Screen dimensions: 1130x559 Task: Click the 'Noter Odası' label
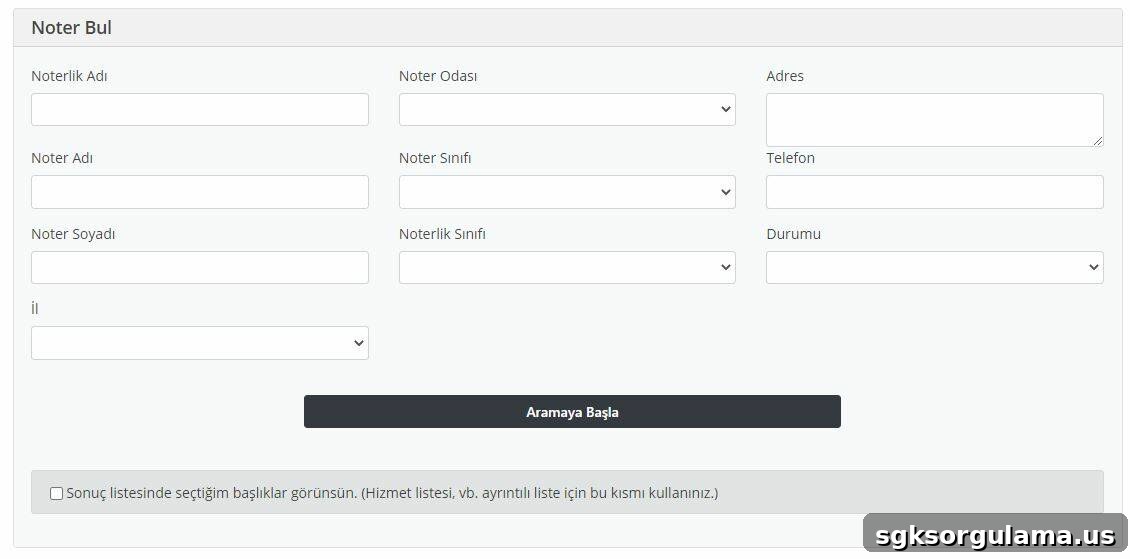point(438,76)
